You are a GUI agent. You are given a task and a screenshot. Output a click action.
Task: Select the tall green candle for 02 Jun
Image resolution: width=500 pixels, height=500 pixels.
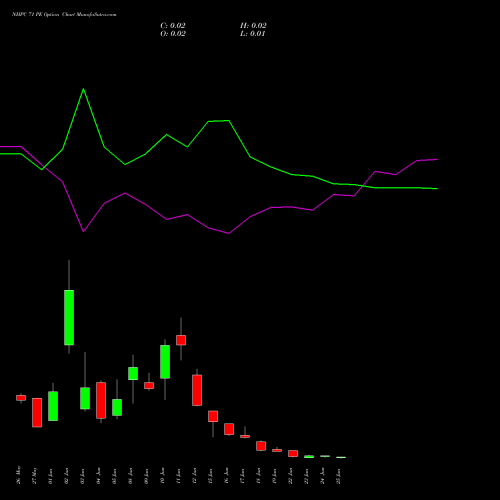tap(69, 317)
